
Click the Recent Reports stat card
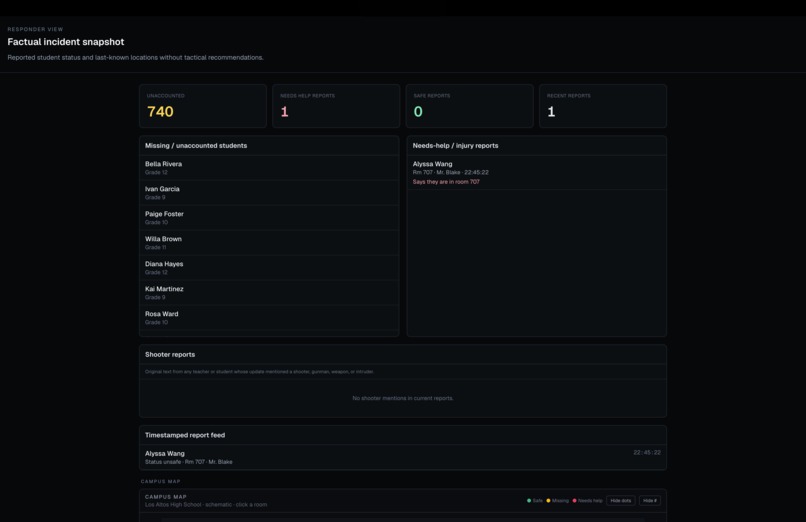point(602,106)
